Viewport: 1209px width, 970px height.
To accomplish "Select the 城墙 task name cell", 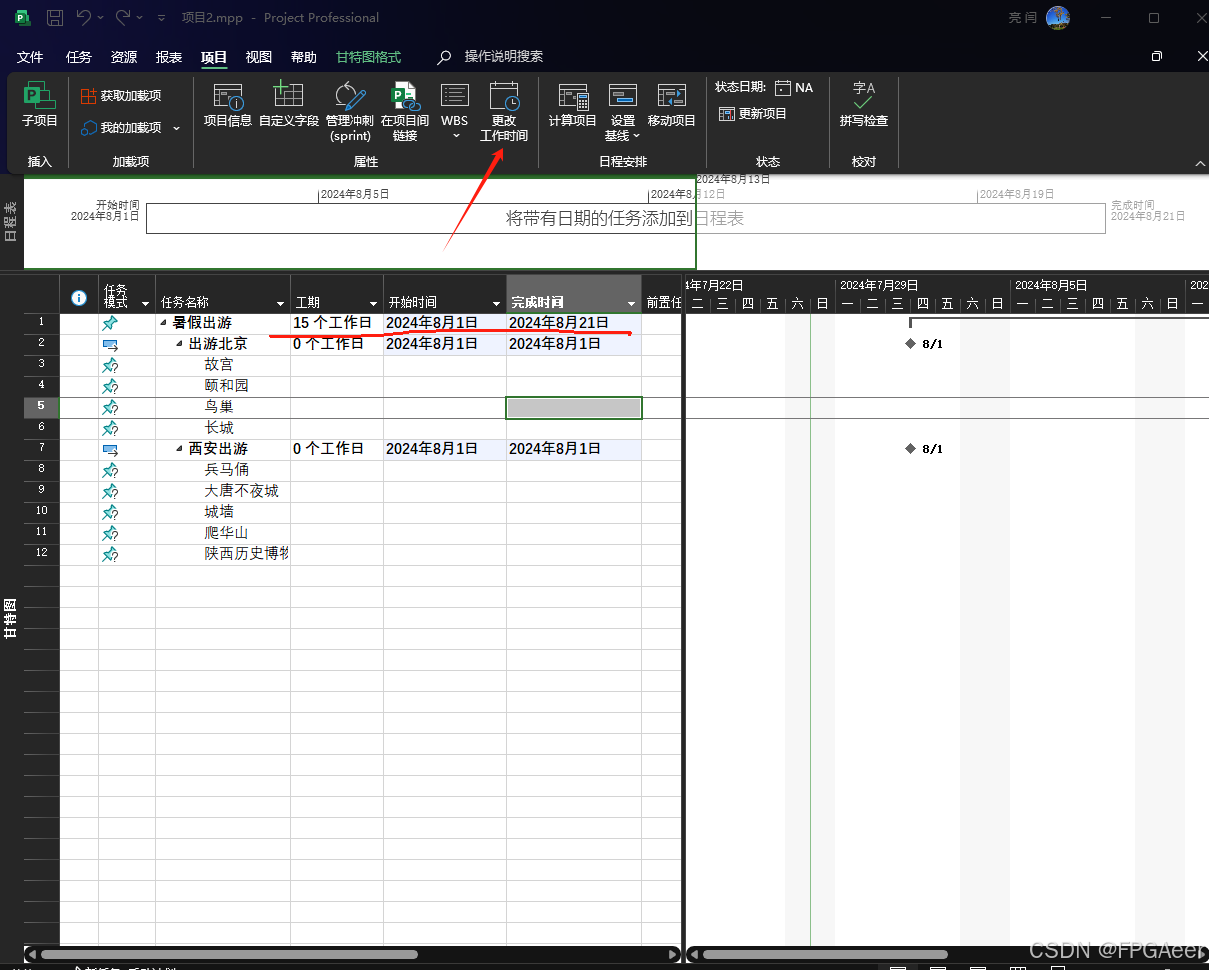I will pos(223,512).
